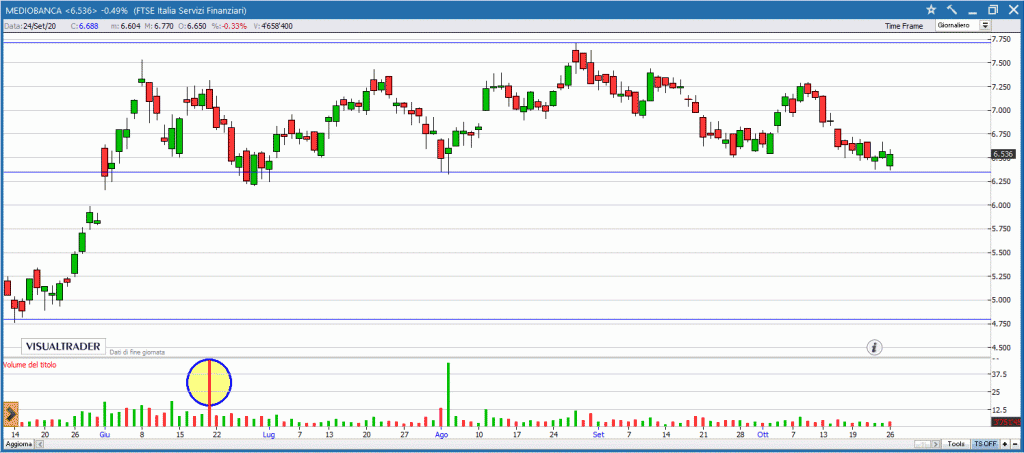Click the 'Set' month label on time axis

pyautogui.click(x=598, y=434)
